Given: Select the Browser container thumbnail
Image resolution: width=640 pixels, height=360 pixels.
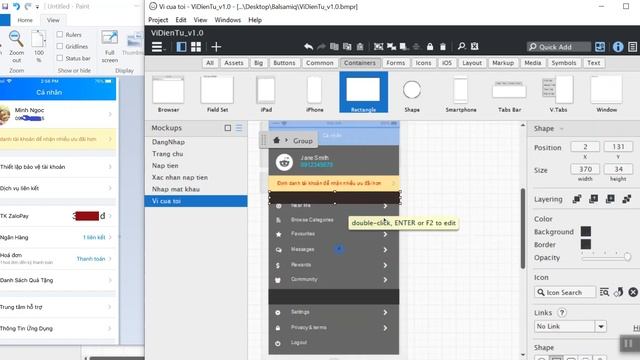Looking at the screenshot, I should coord(168,94).
